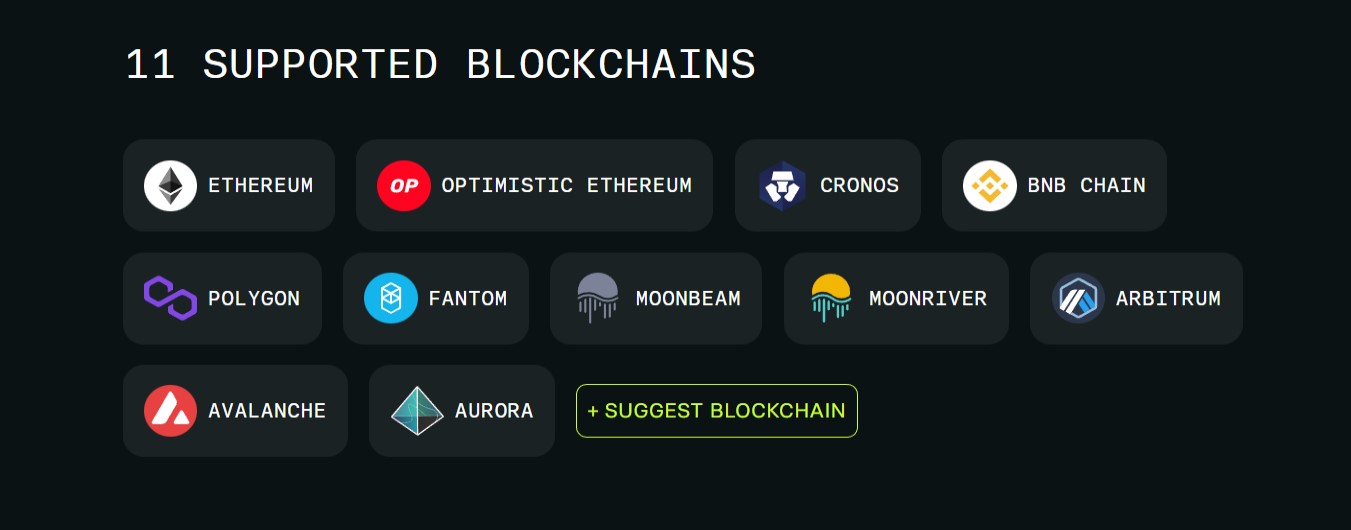Image resolution: width=1351 pixels, height=530 pixels.
Task: Select the Ethereum text label
Action: coord(260,186)
